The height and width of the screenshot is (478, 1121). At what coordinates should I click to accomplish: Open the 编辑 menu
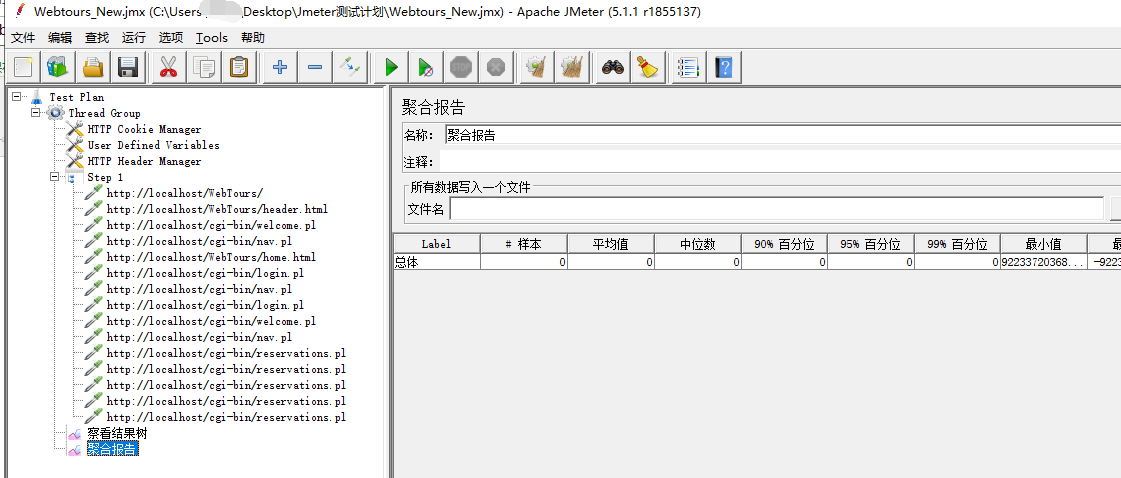pos(60,38)
